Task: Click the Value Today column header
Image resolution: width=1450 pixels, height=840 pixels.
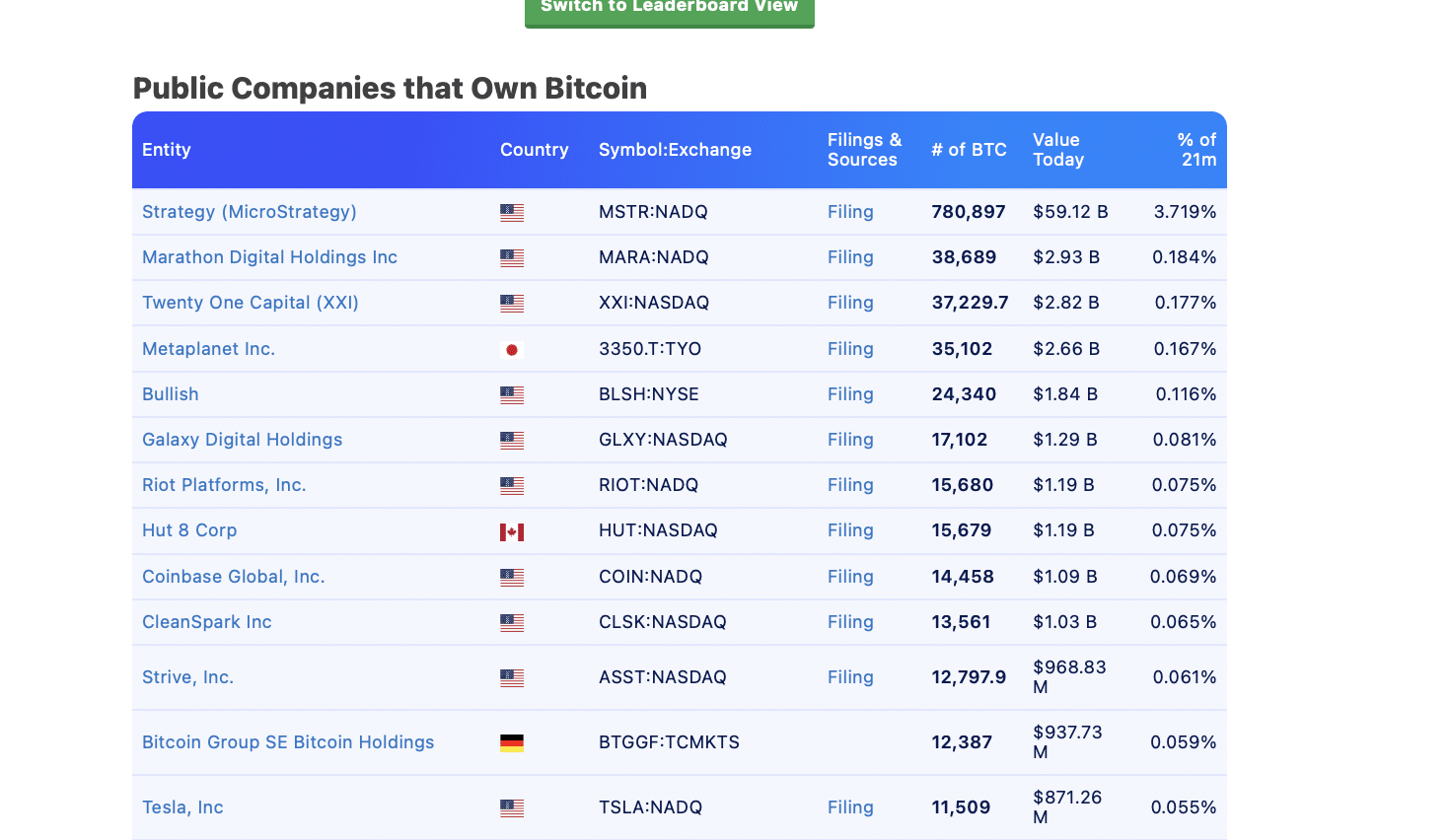Action: [1057, 149]
